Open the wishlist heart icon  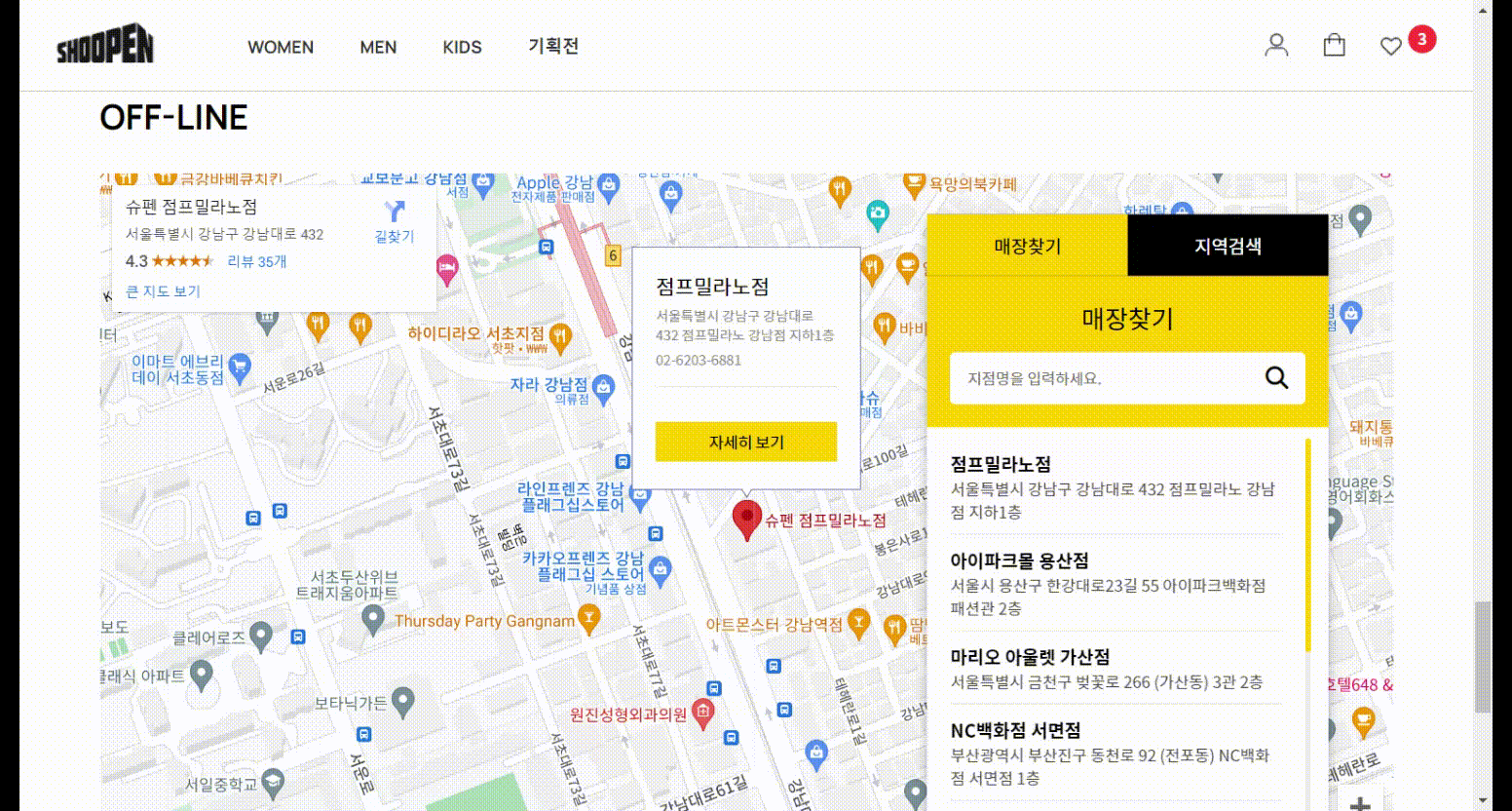coord(1391,46)
